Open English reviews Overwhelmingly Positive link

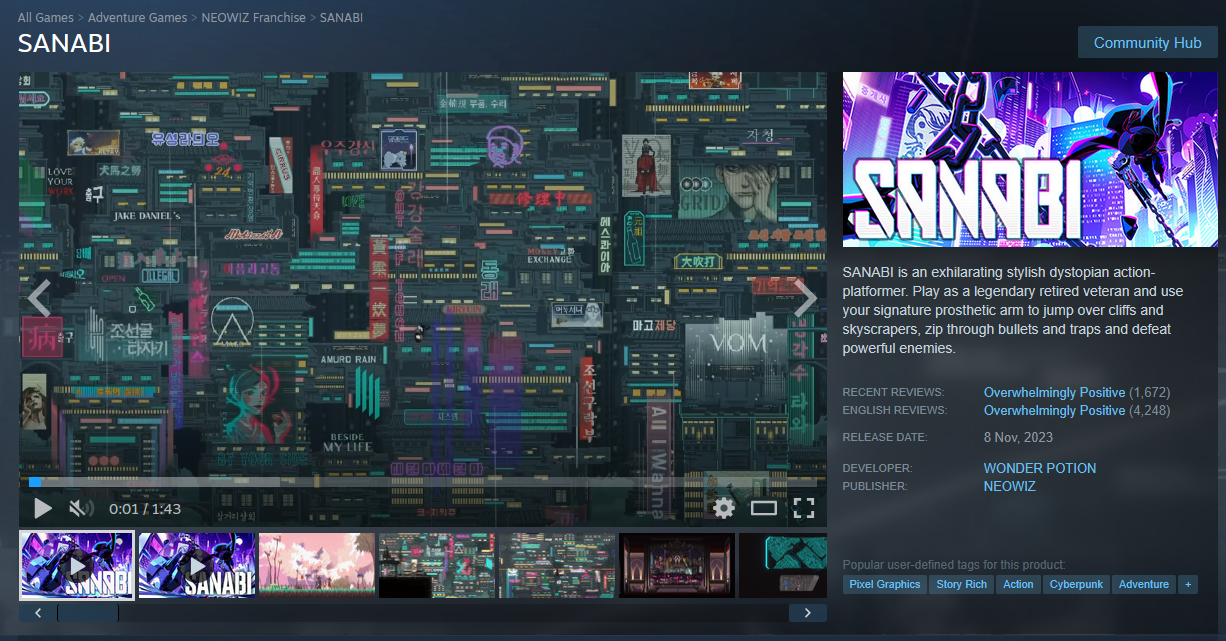[x=1054, y=410]
